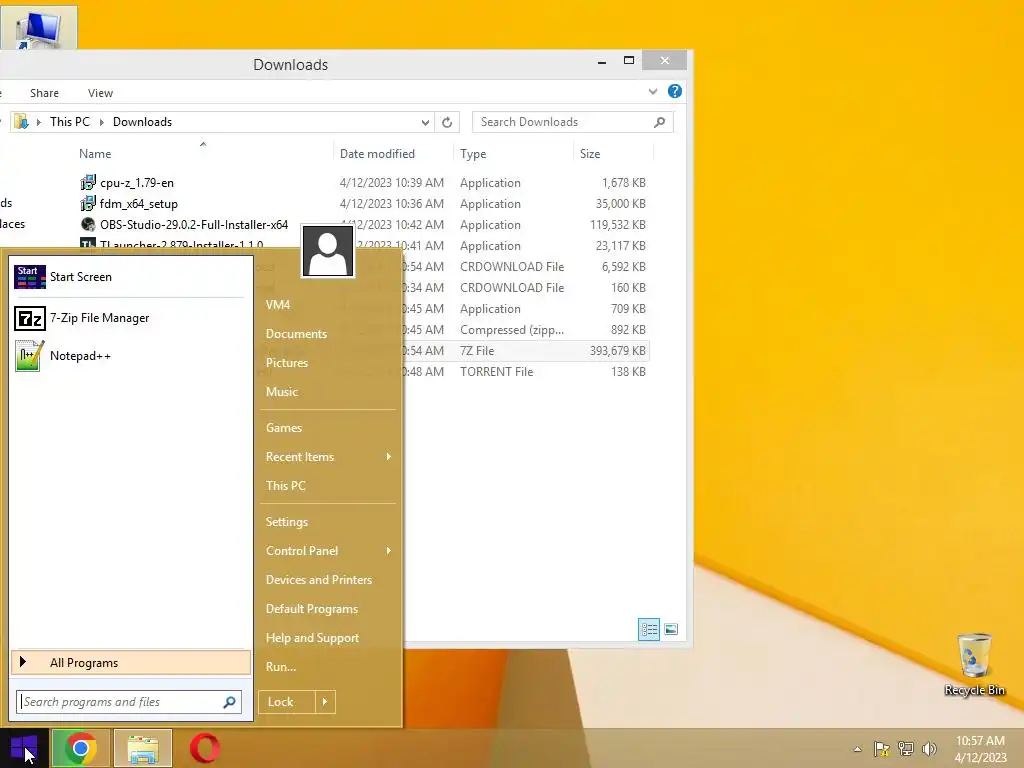Select the Compressed (zipp... 892 KB row
Viewport: 1024px width, 768px height.
tap(526, 330)
